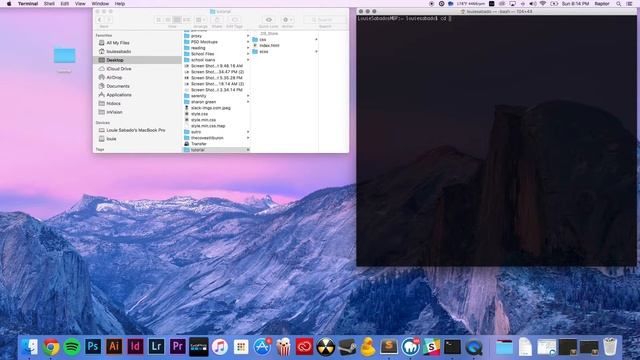This screenshot has height=360, width=640.
Task: Click the Edit Tags toolbar button
Action: pyautogui.click(x=234, y=20)
